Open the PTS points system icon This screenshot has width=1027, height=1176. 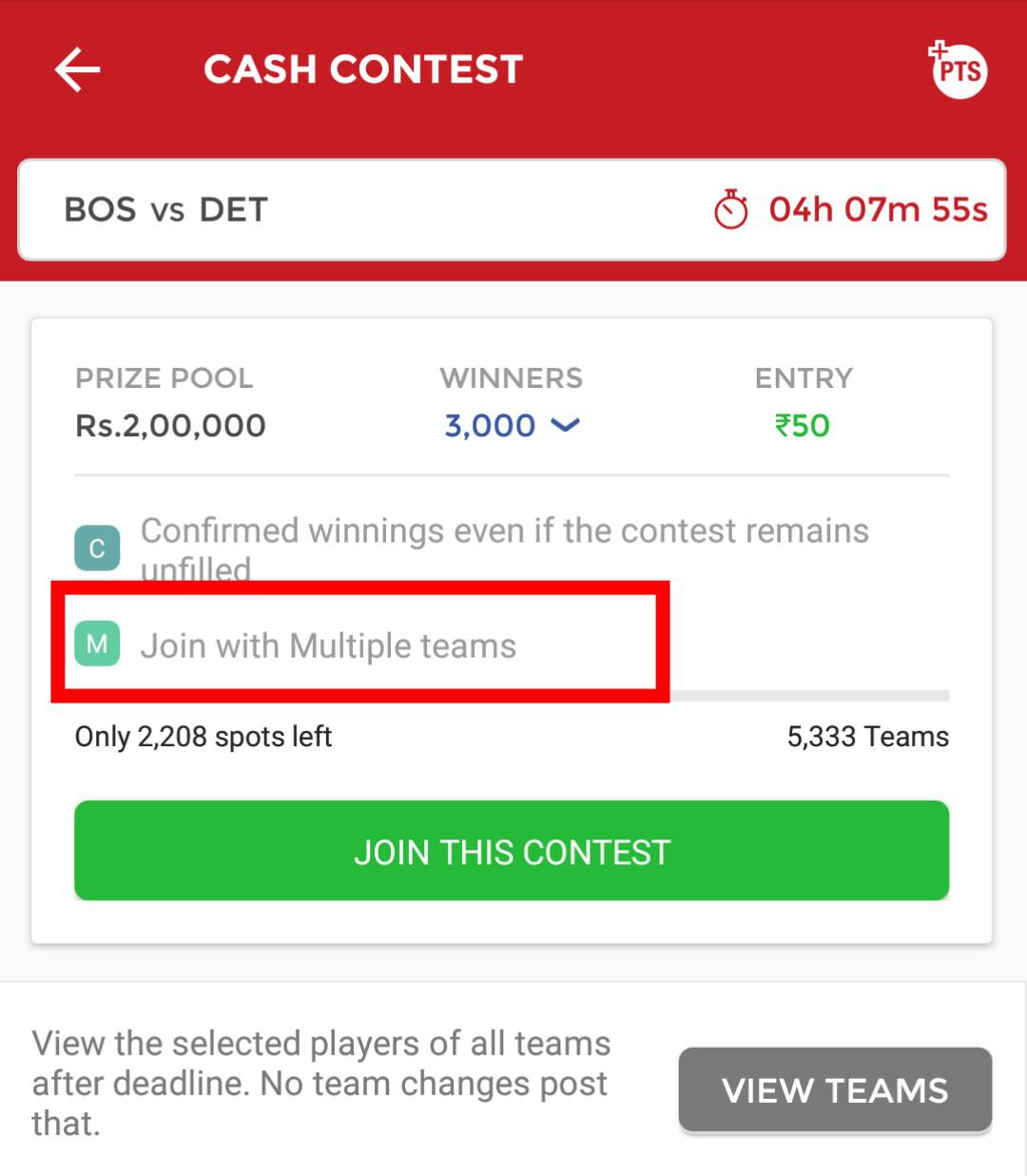tap(958, 69)
